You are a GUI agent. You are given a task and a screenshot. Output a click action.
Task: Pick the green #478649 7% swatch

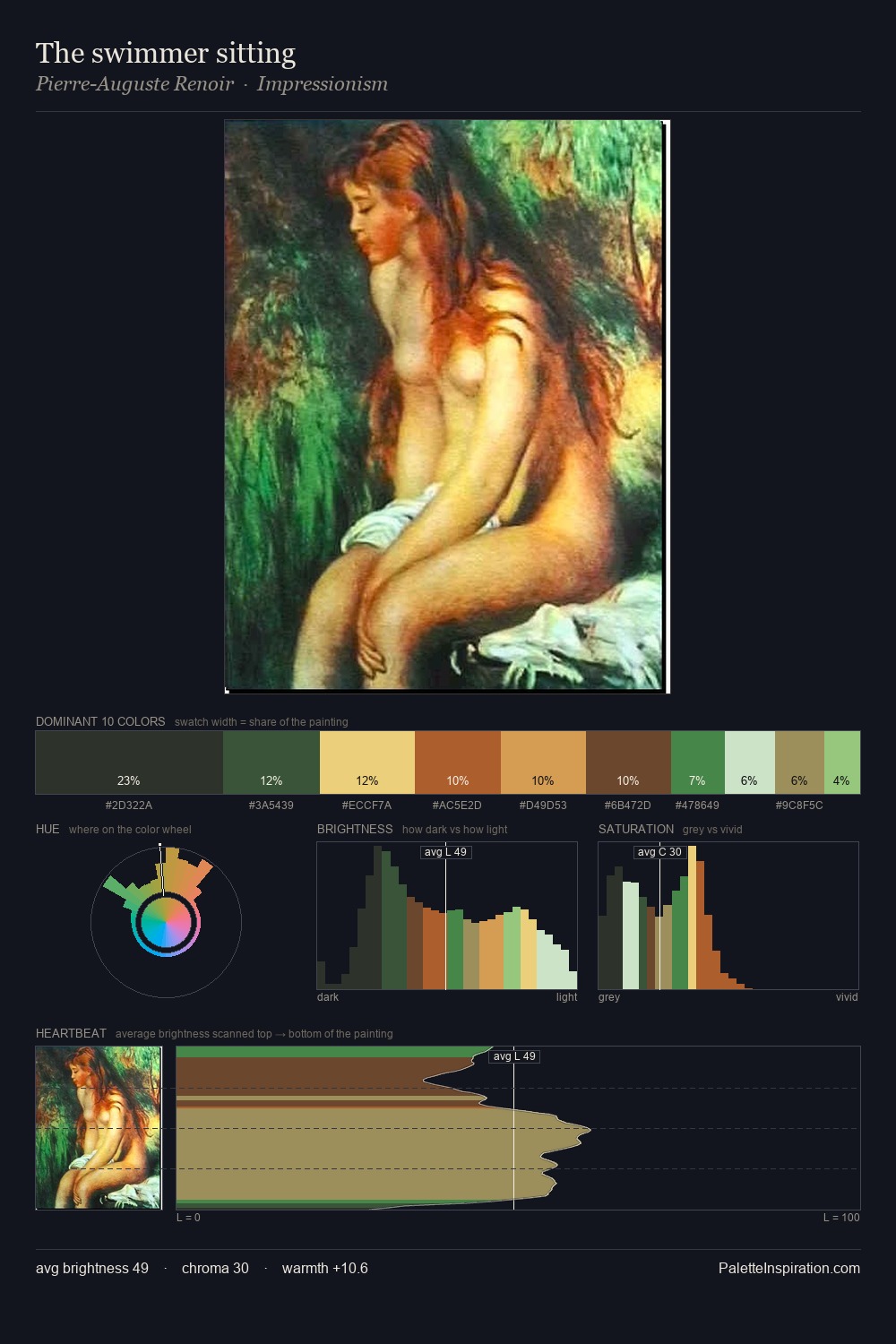698,762
